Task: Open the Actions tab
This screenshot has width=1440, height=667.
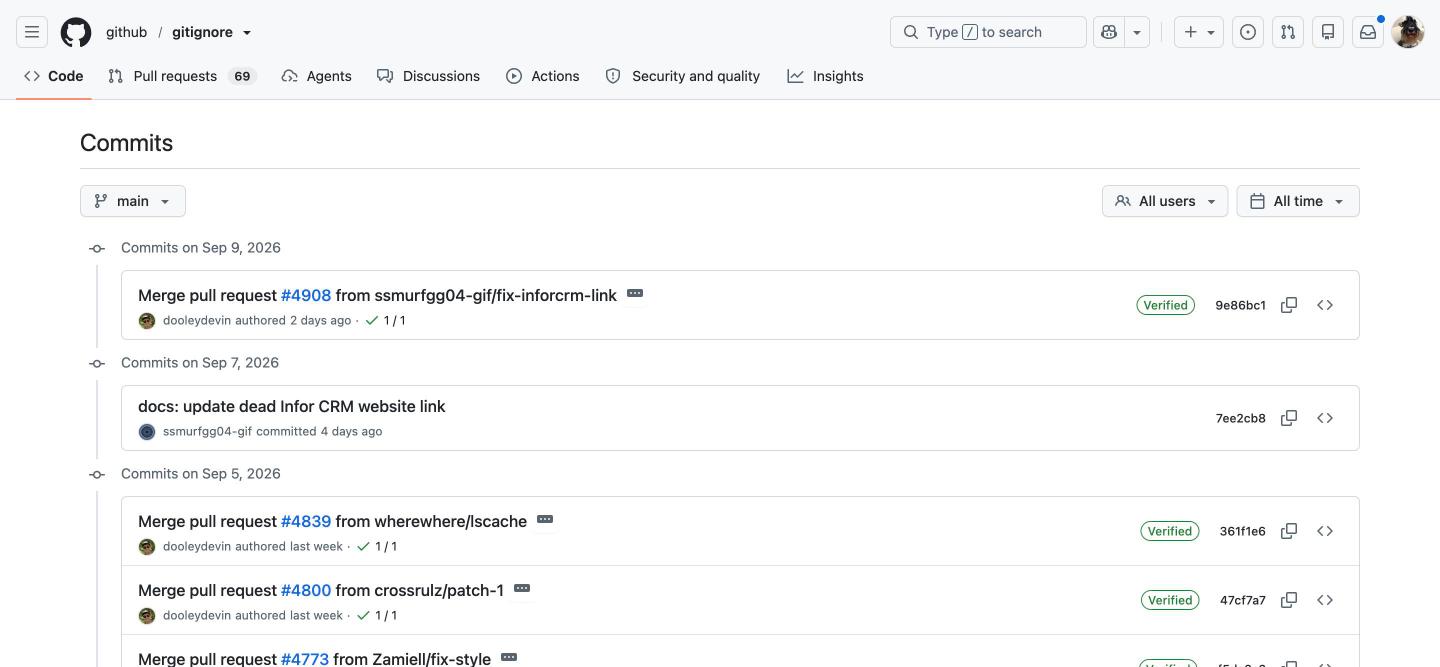Action: 543,76
